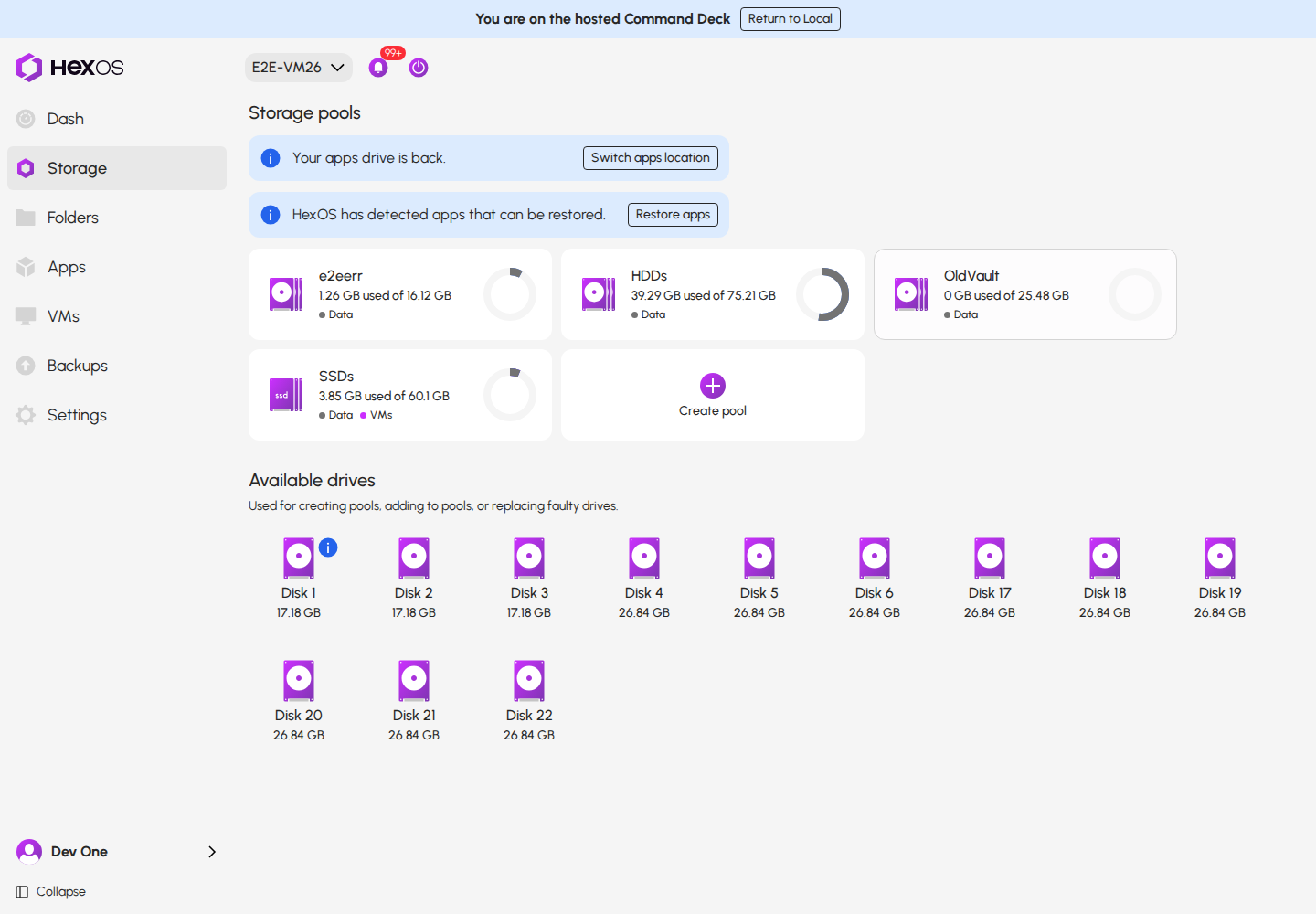Select the Disk 6 drive icon
Screen dimensions: 1316x914
pyautogui.click(x=875, y=558)
